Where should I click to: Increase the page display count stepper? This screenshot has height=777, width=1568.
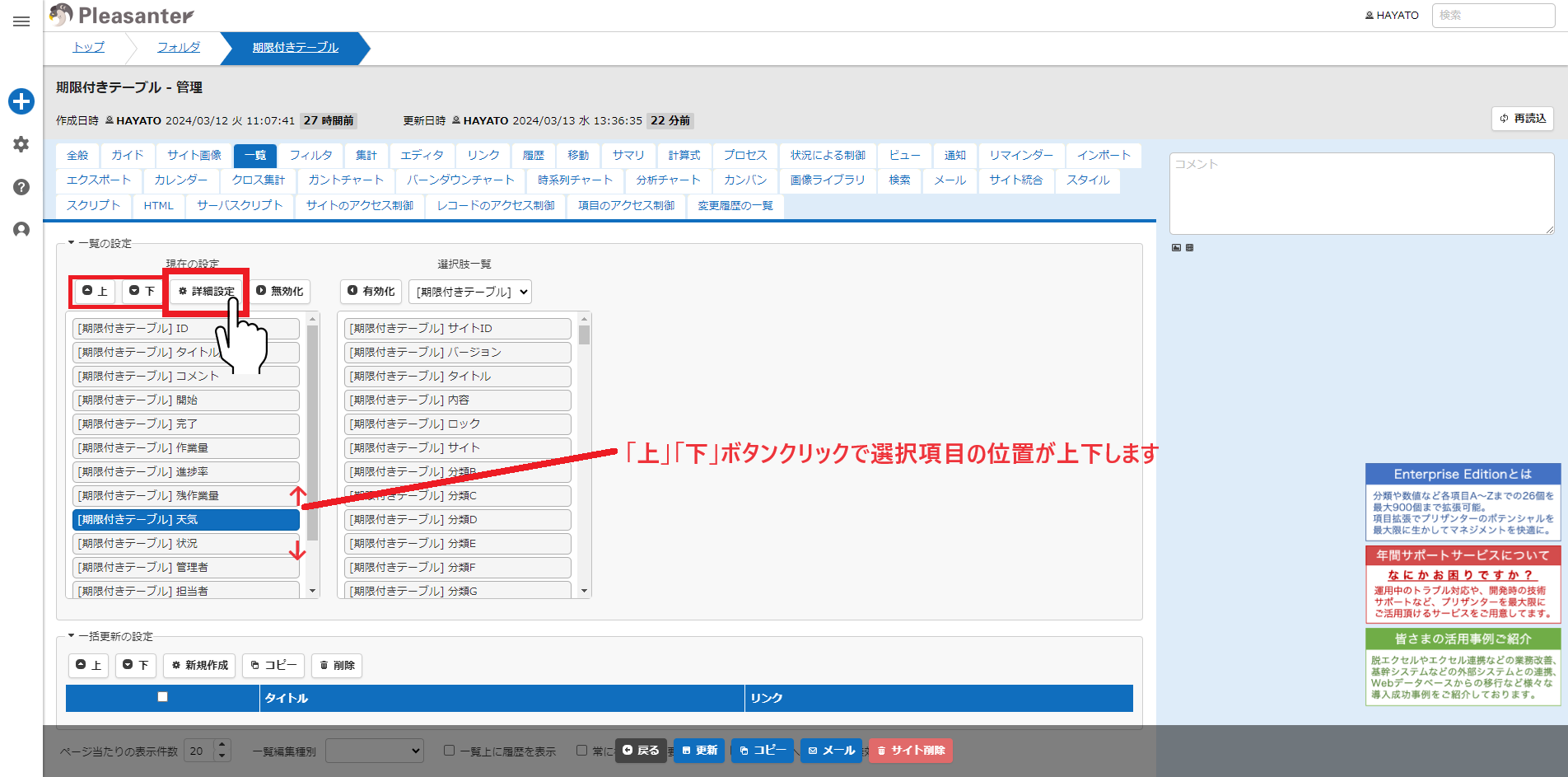click(222, 746)
